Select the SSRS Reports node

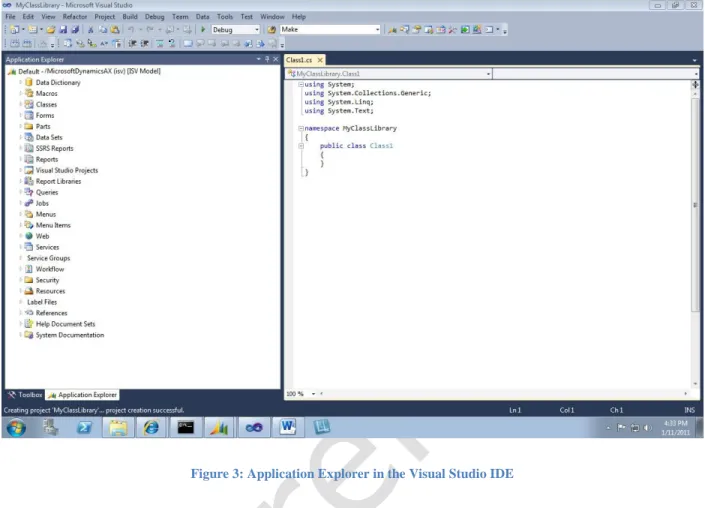54,148
